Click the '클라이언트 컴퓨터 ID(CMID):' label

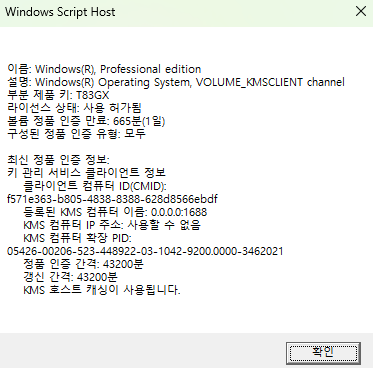(x=95, y=186)
